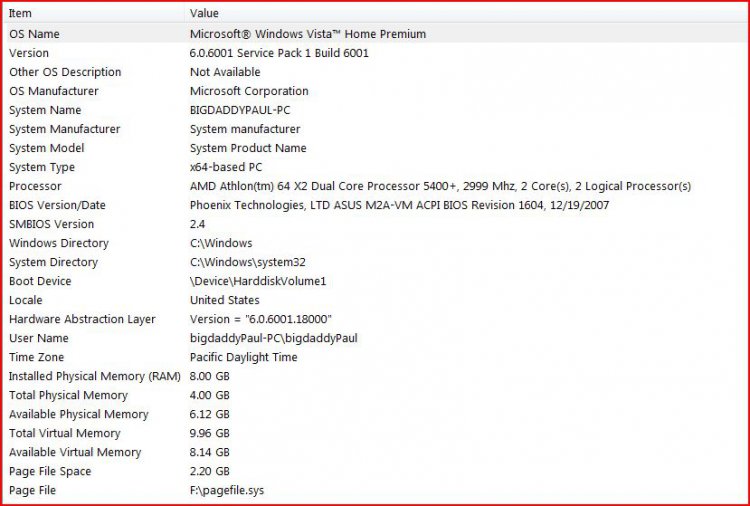The height and width of the screenshot is (506, 750).
Task: Select the System Model row label
Action: pyautogui.click(x=46, y=148)
